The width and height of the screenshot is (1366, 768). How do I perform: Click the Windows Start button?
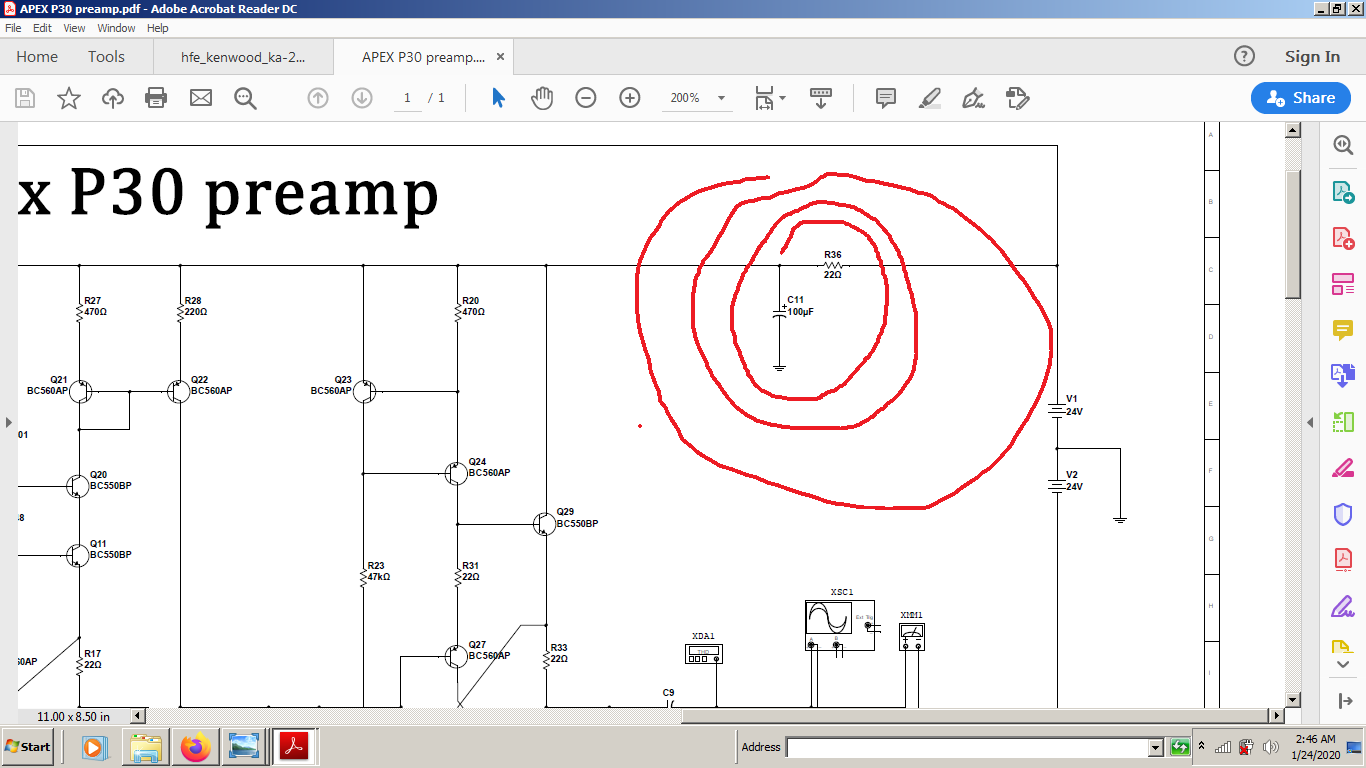[x=28, y=747]
